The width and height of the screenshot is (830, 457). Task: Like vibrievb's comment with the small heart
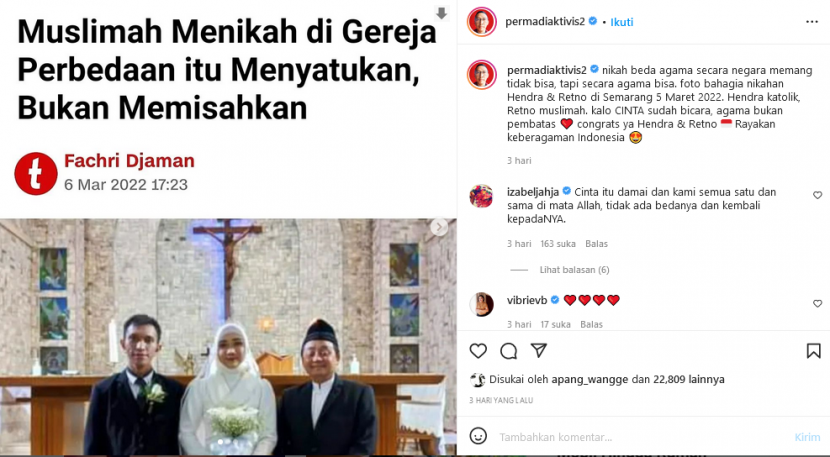click(x=817, y=303)
